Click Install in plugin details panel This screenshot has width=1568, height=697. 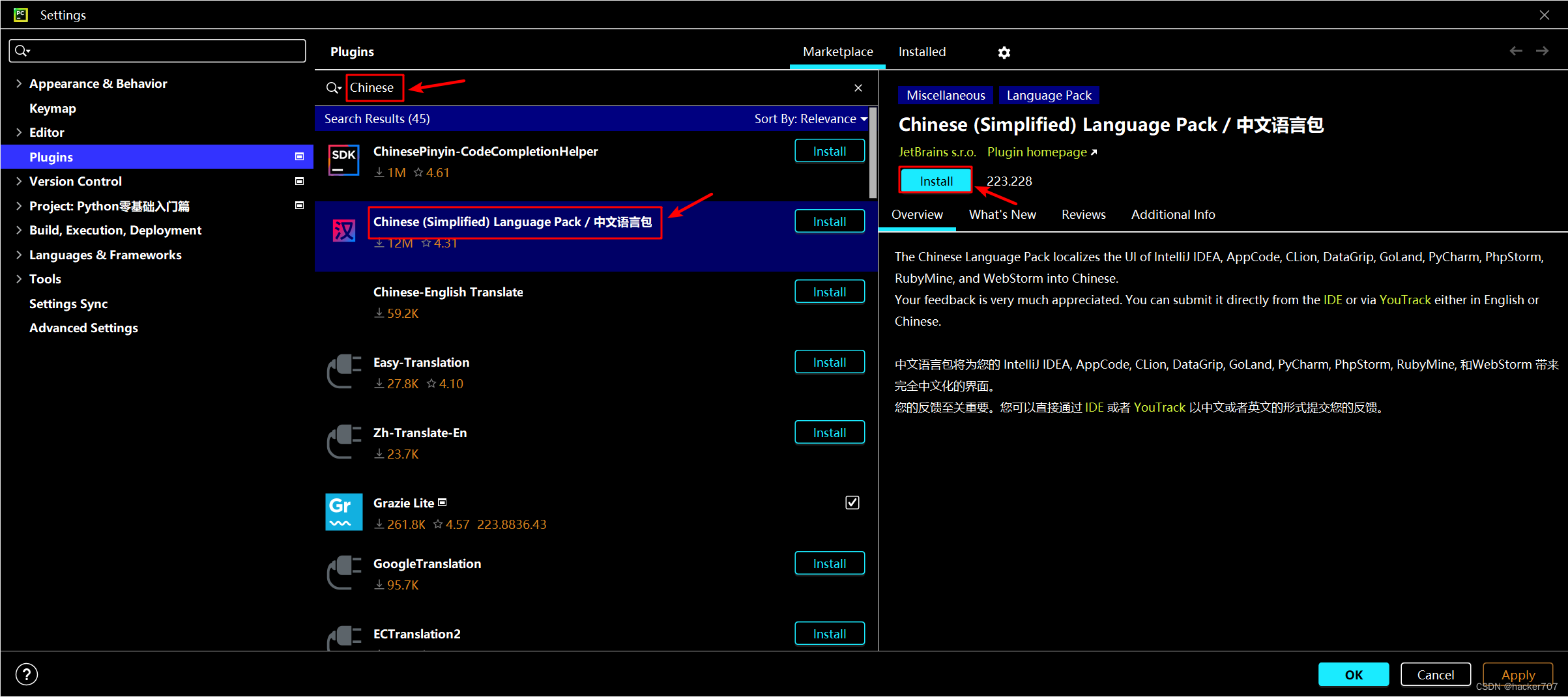coord(936,181)
